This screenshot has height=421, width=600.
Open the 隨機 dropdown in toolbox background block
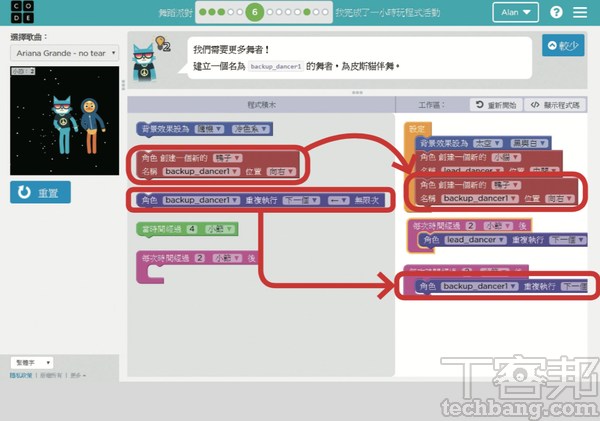(209, 129)
